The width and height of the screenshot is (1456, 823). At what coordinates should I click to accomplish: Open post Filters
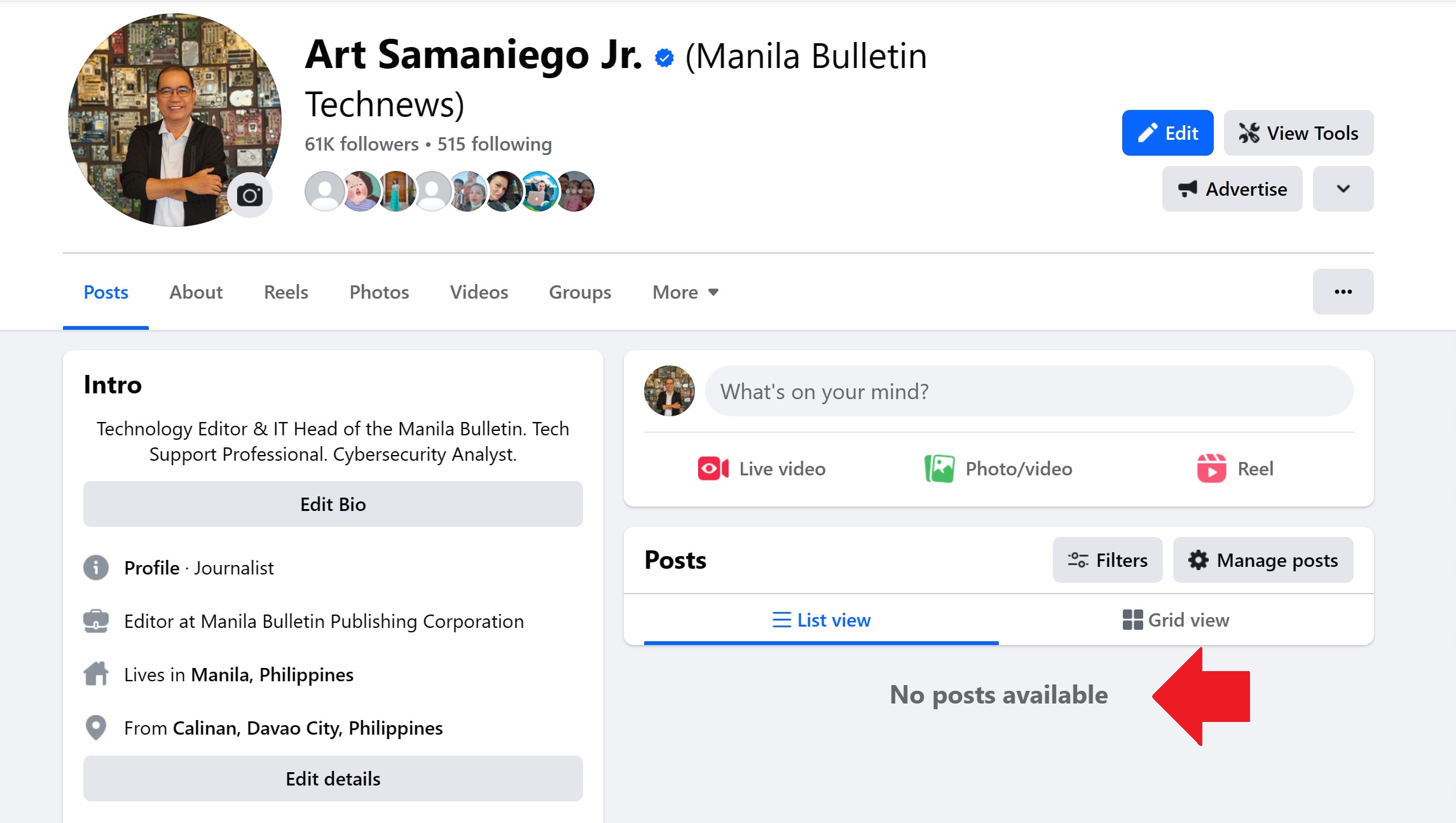coord(1107,560)
